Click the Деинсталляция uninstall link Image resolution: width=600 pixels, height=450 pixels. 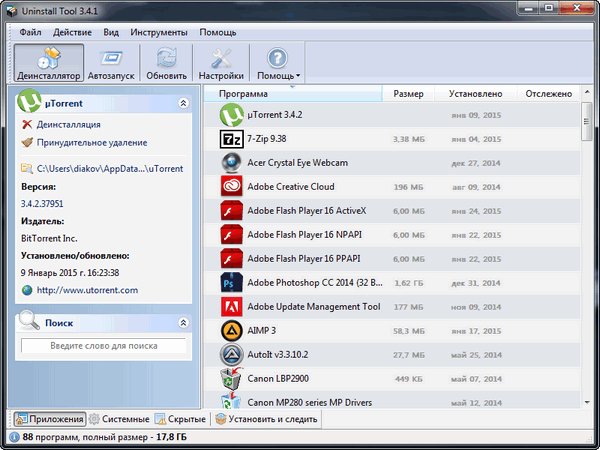68,124
